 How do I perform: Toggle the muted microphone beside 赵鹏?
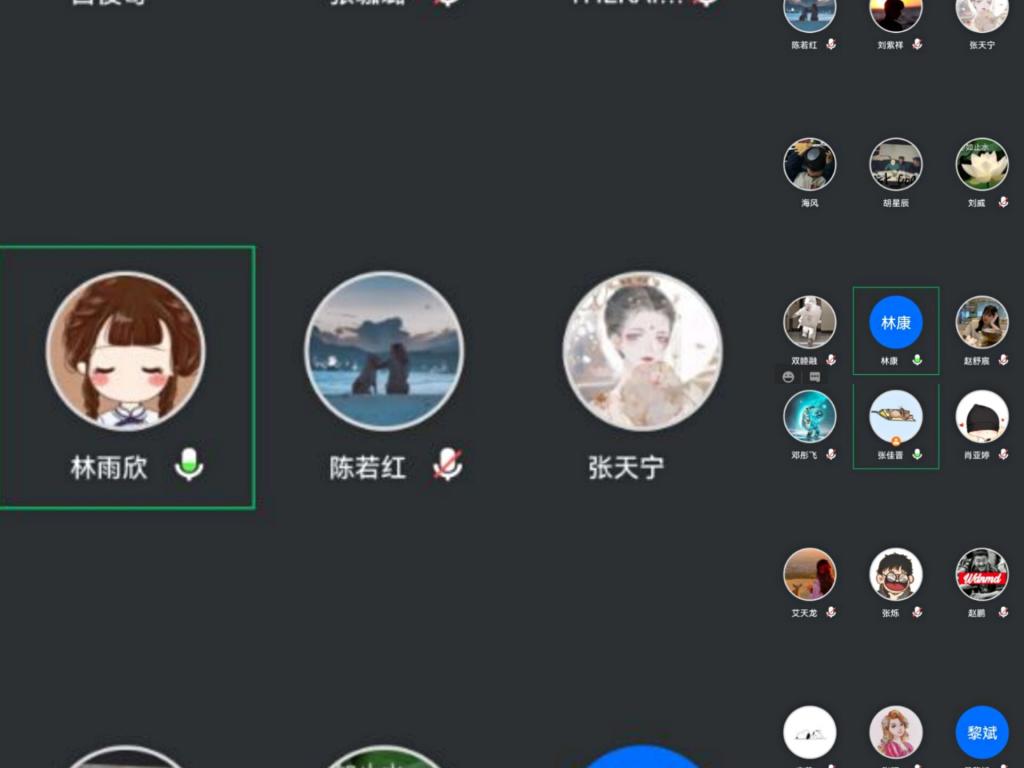click(x=1003, y=612)
